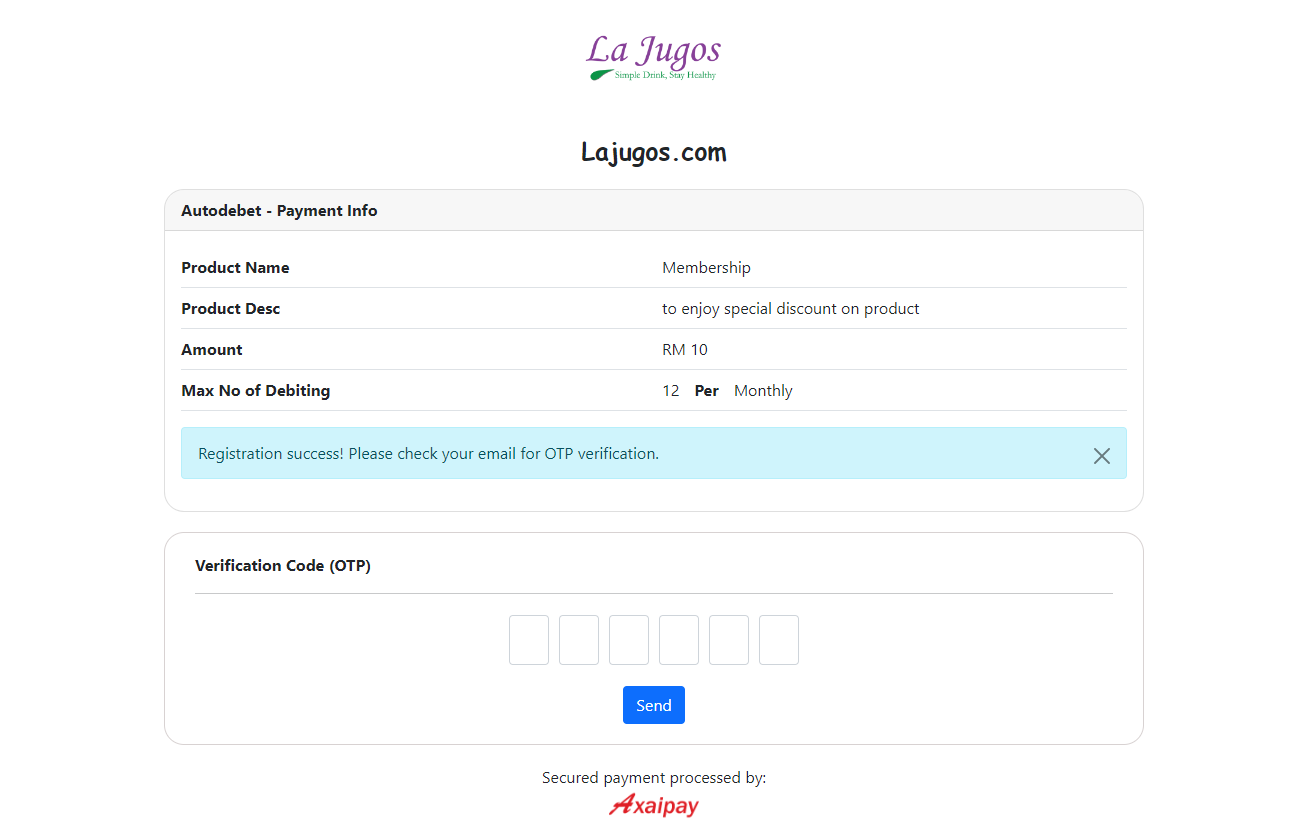1293x834 pixels.
Task: Focus the second OTP digit box
Action: pyautogui.click(x=579, y=640)
